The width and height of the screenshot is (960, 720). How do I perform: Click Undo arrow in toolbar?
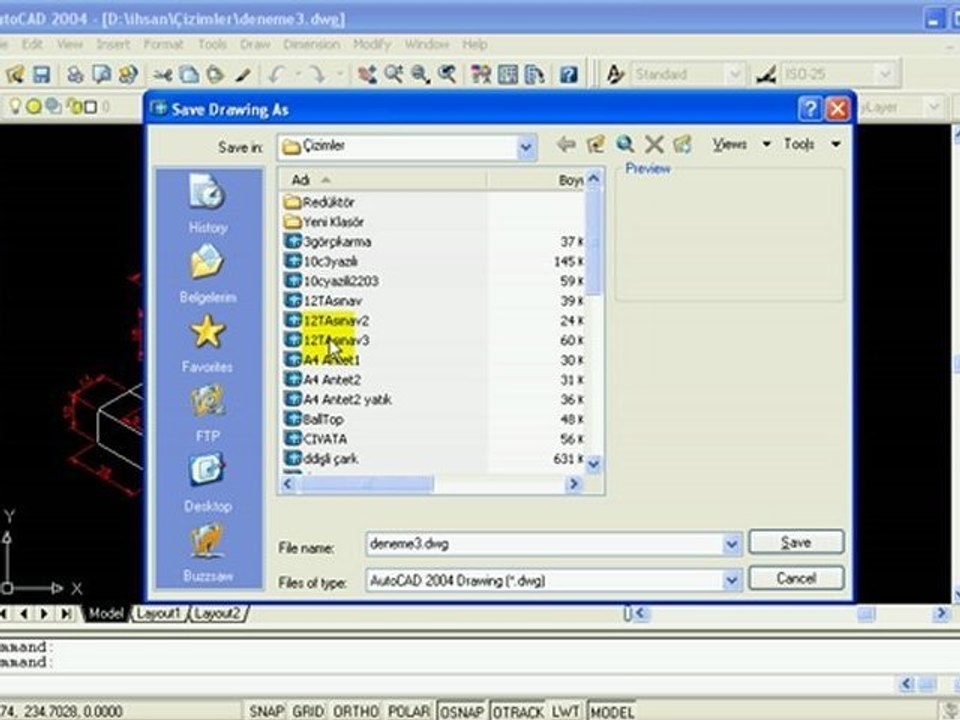(276, 75)
